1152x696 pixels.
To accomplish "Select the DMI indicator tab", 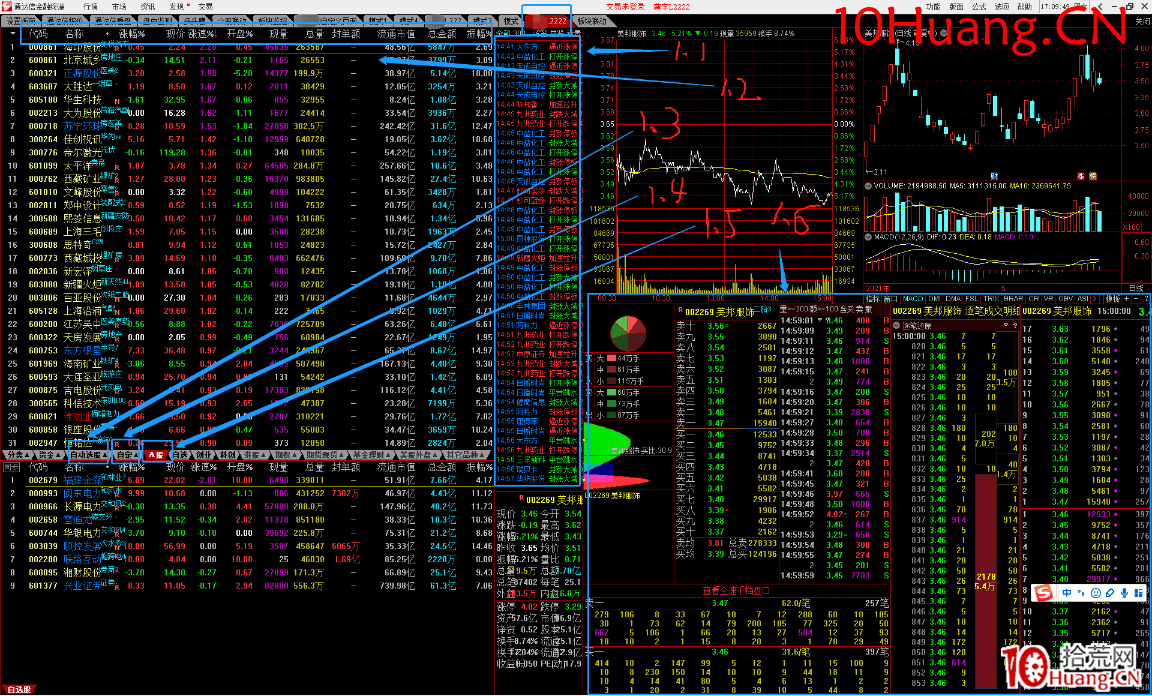I will pyautogui.click(x=935, y=298).
